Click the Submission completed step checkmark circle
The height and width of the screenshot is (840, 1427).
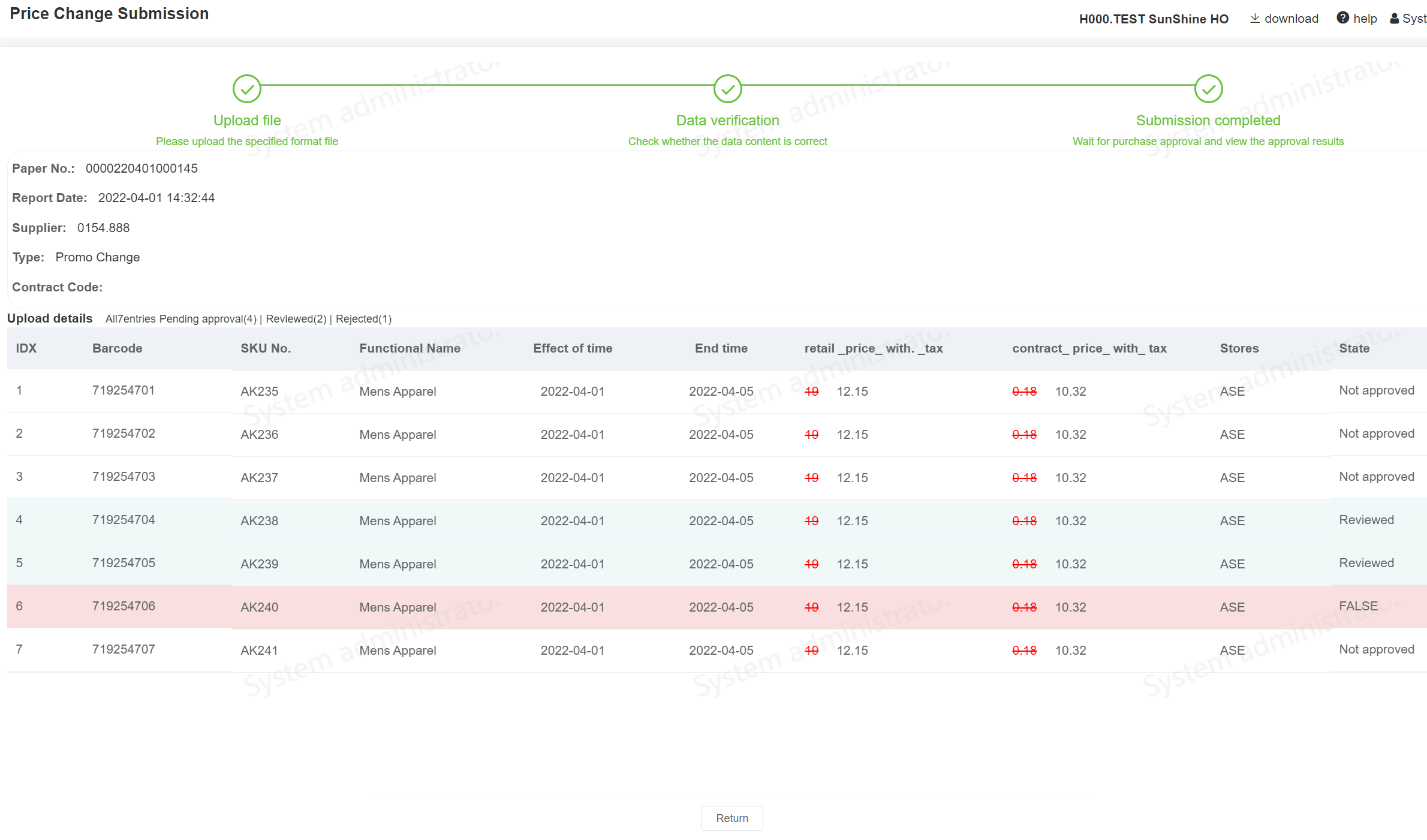coord(1208,89)
